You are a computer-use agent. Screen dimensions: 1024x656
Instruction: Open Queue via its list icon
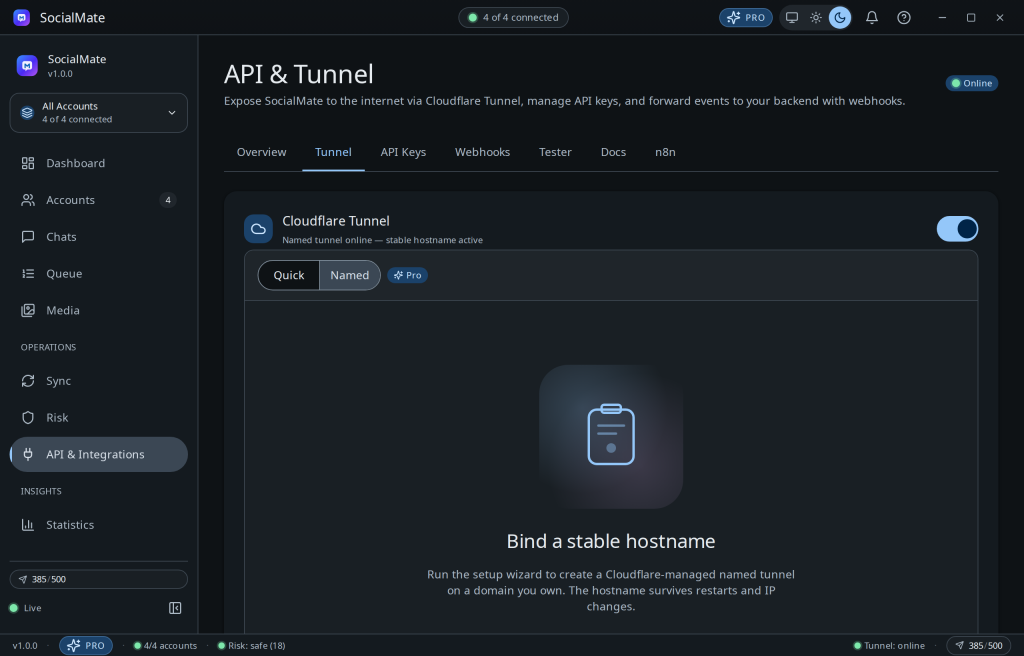pyautogui.click(x=27, y=274)
